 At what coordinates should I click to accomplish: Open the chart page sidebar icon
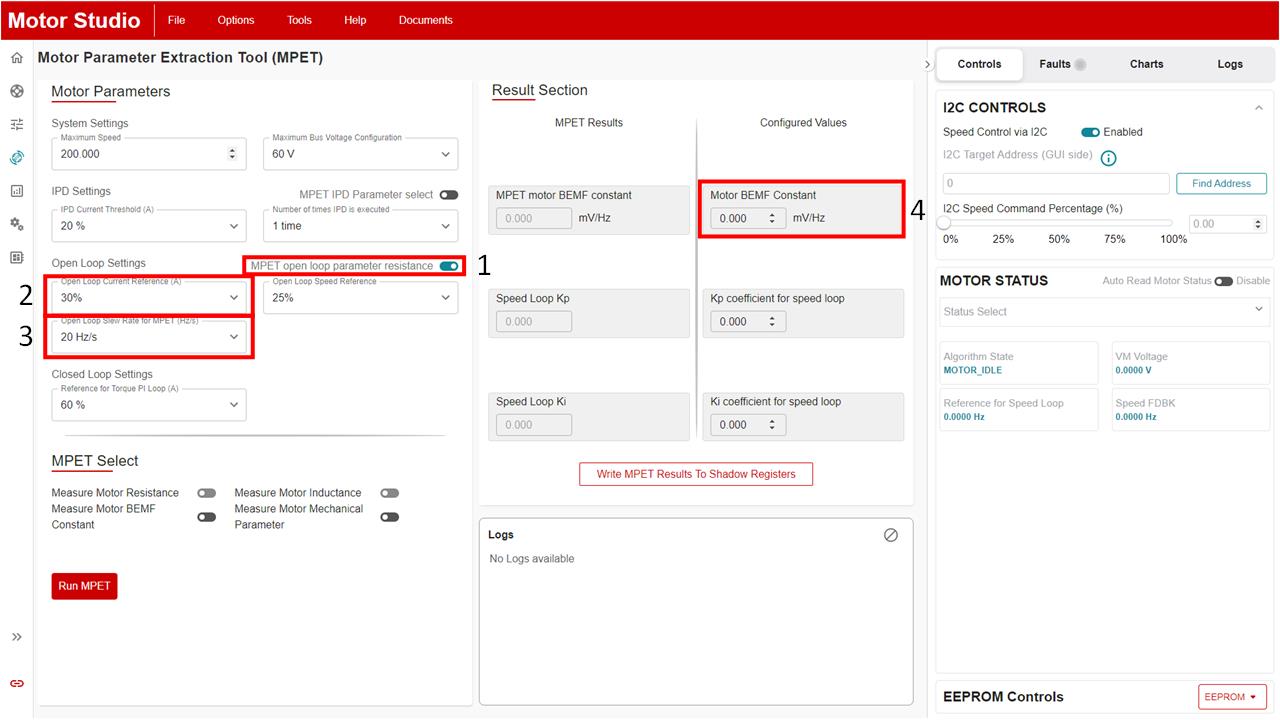(17, 191)
